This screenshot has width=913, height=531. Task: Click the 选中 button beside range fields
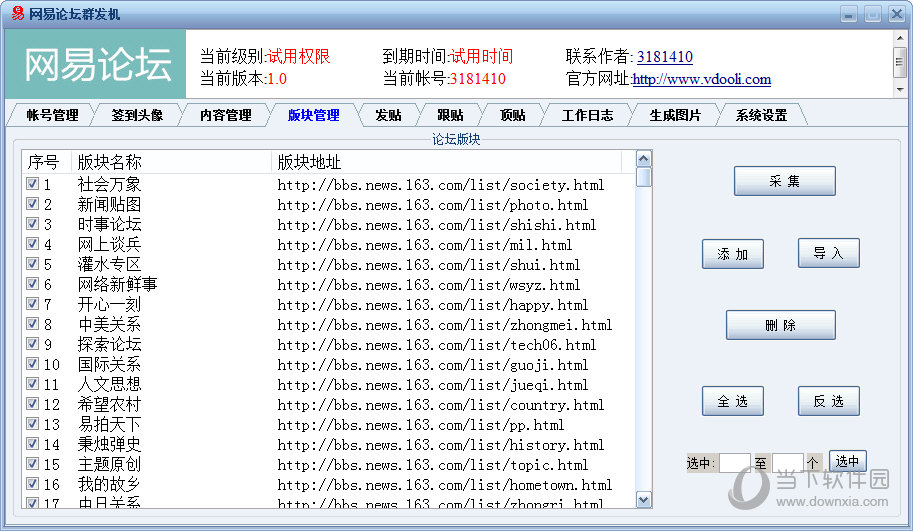click(x=848, y=462)
